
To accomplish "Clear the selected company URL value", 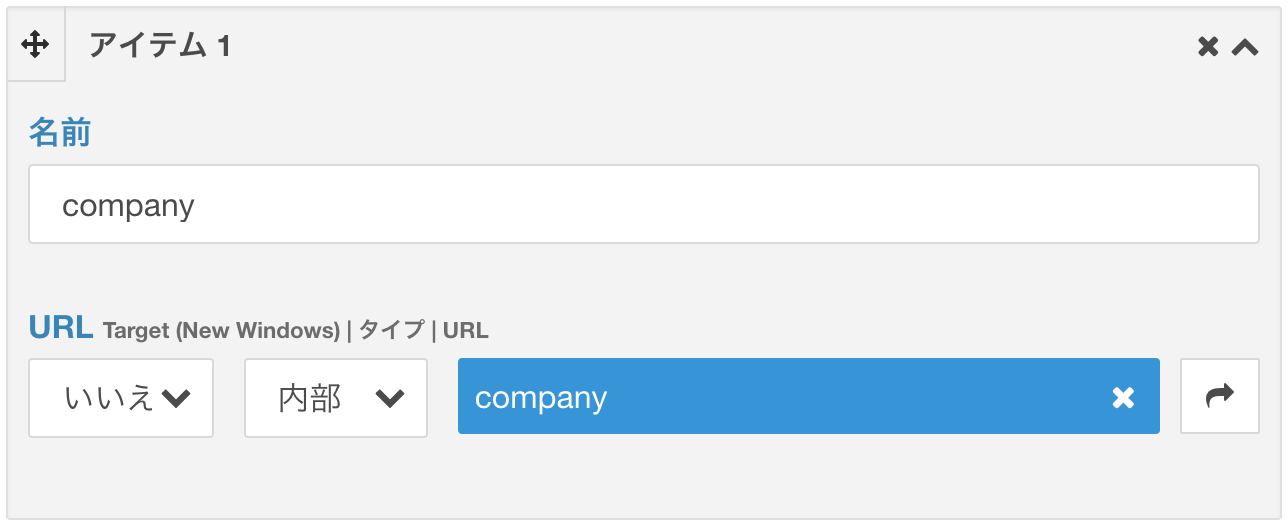I will click(x=1123, y=398).
